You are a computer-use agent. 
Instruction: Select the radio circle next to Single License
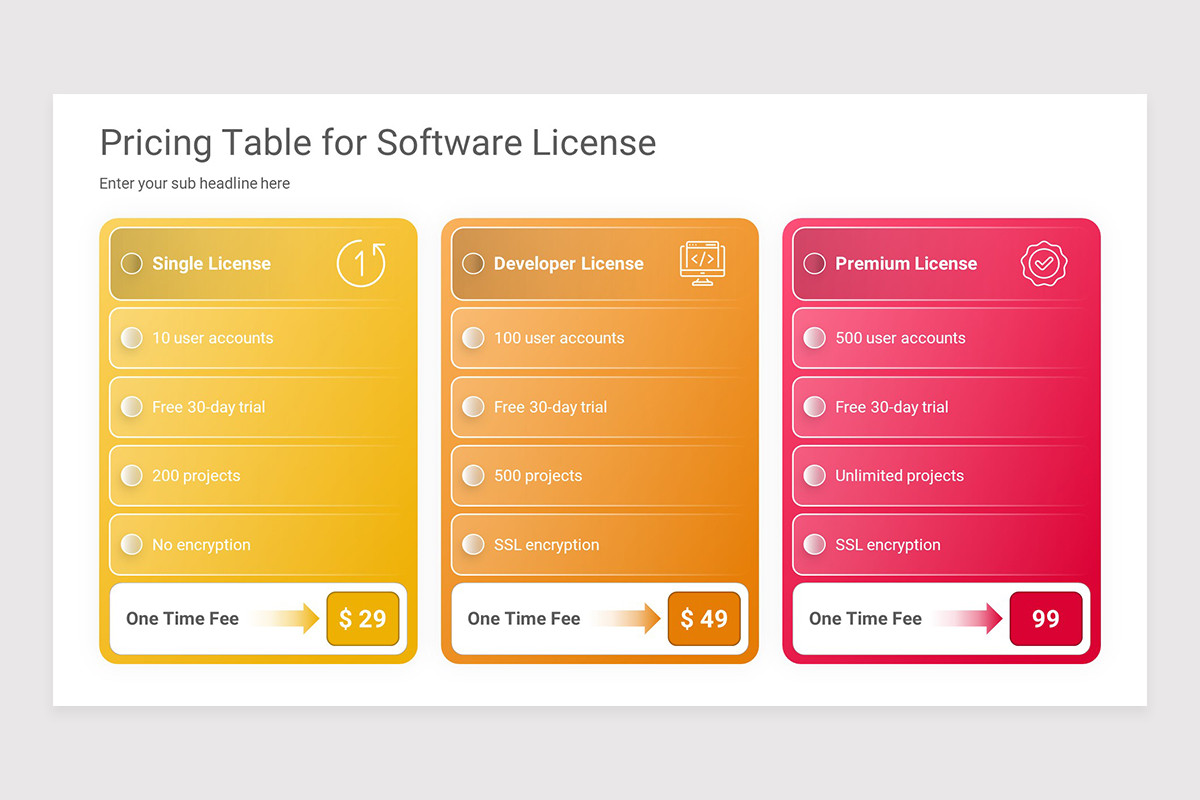[x=131, y=263]
